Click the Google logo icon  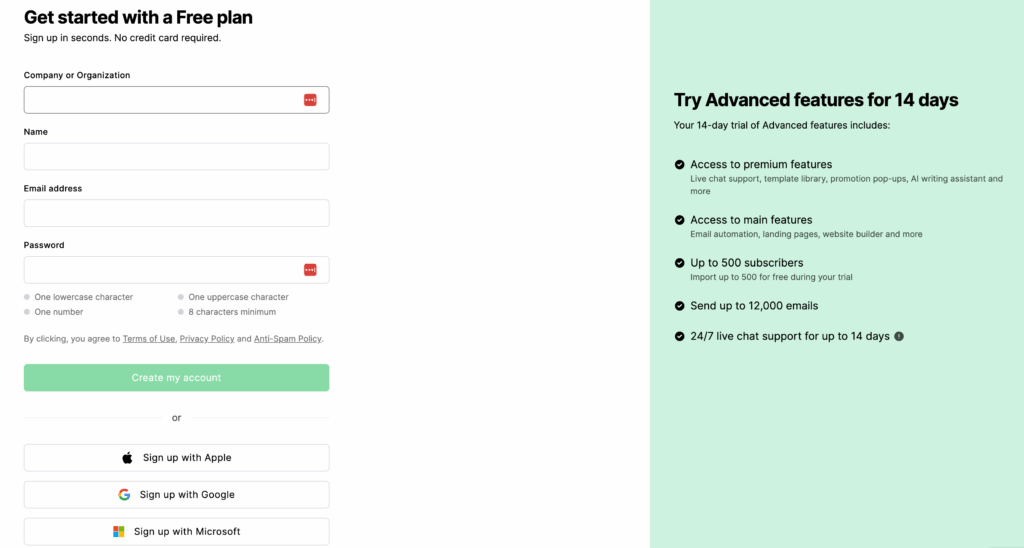coord(124,495)
